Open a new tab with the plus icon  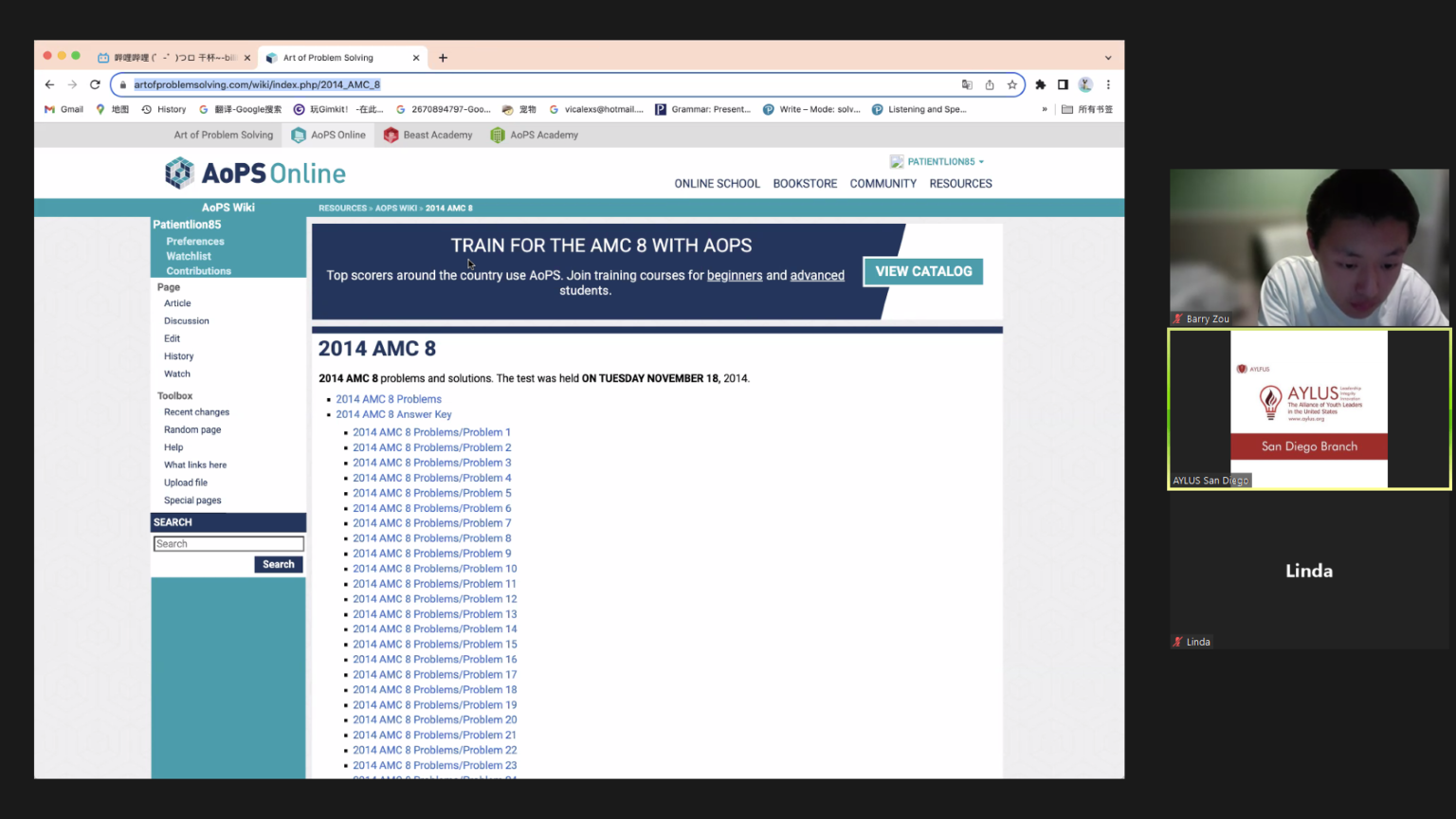[443, 58]
